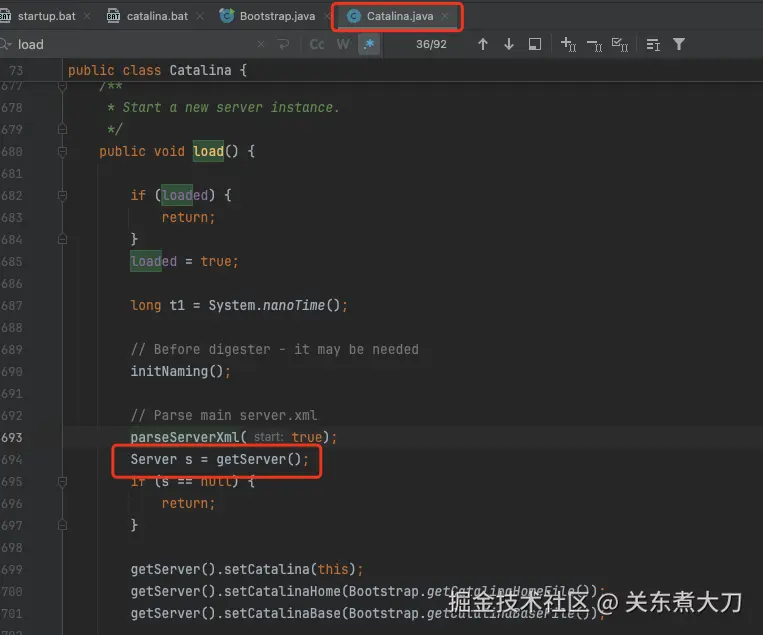Click 'return;' on line 1034 block line 696
This screenshot has width=763, height=635.
tap(188, 503)
